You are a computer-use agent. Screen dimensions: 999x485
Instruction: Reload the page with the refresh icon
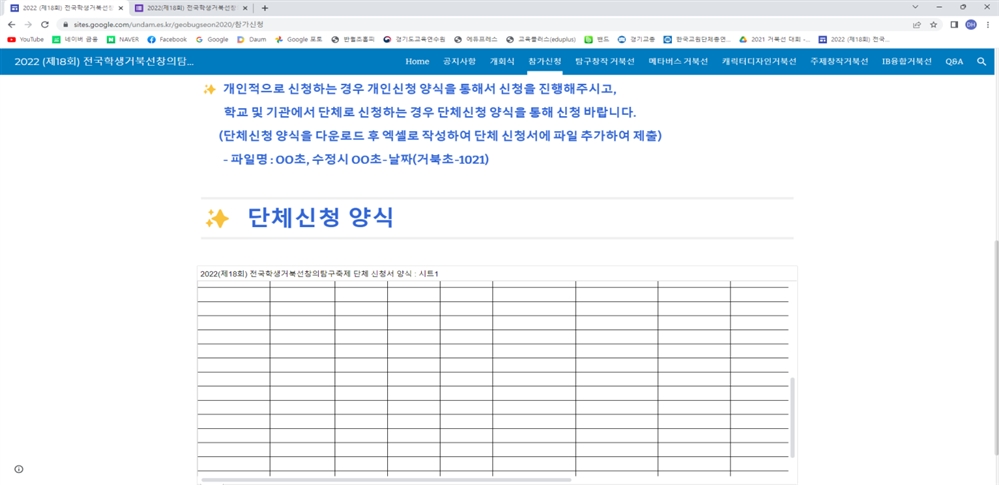[45, 24]
